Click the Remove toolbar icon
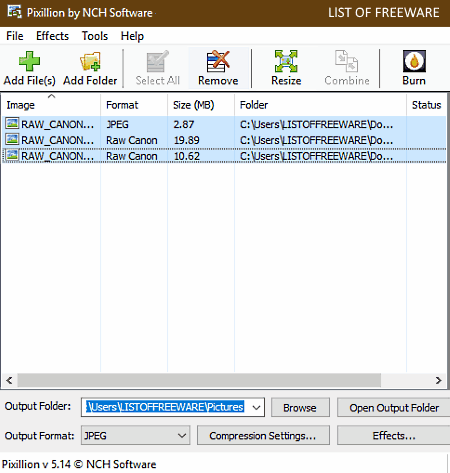 point(218,61)
